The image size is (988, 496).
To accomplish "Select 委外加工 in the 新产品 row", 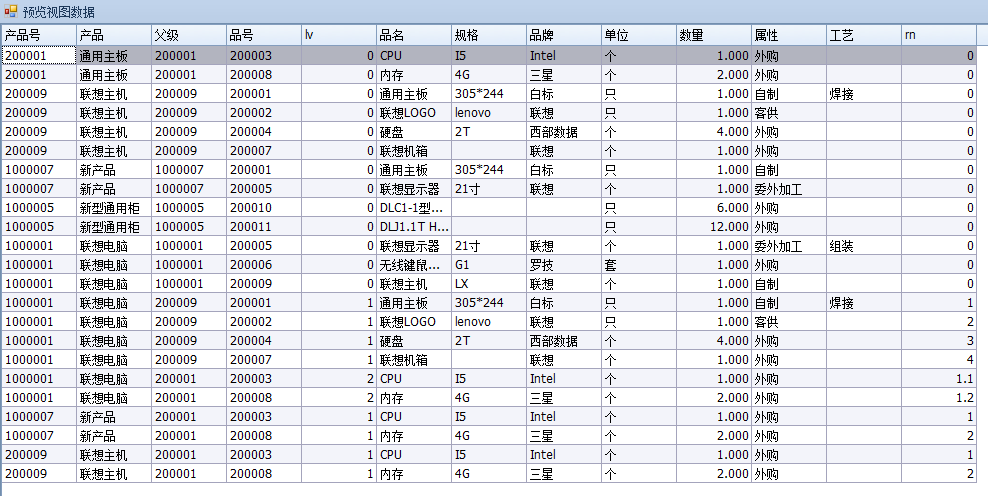I will pyautogui.click(x=789, y=189).
